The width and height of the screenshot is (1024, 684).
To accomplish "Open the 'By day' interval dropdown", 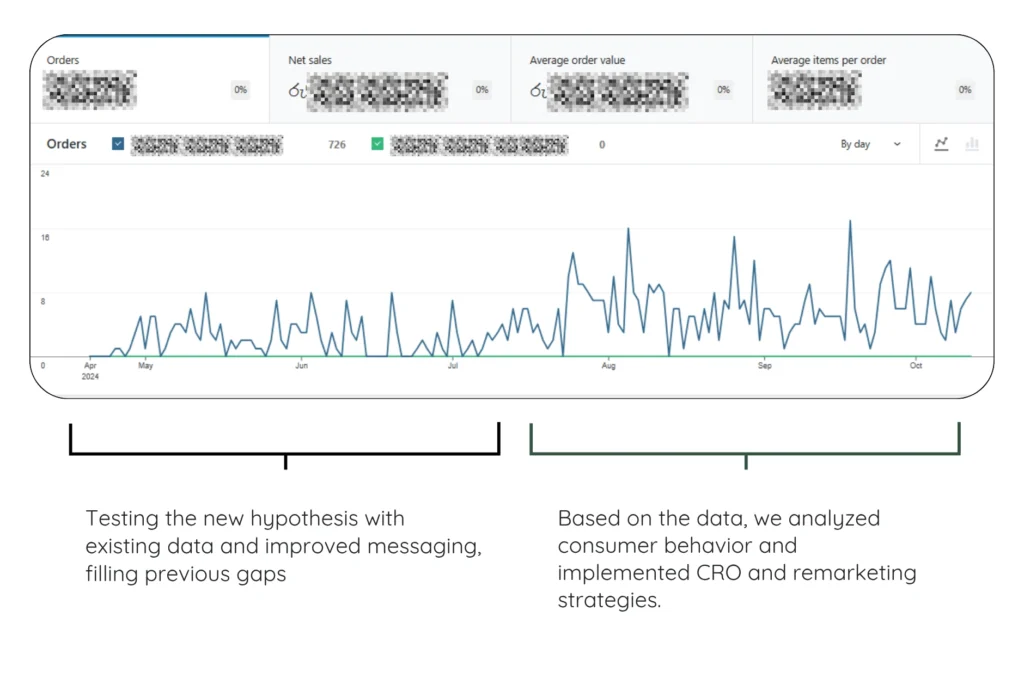I will pyautogui.click(x=870, y=144).
